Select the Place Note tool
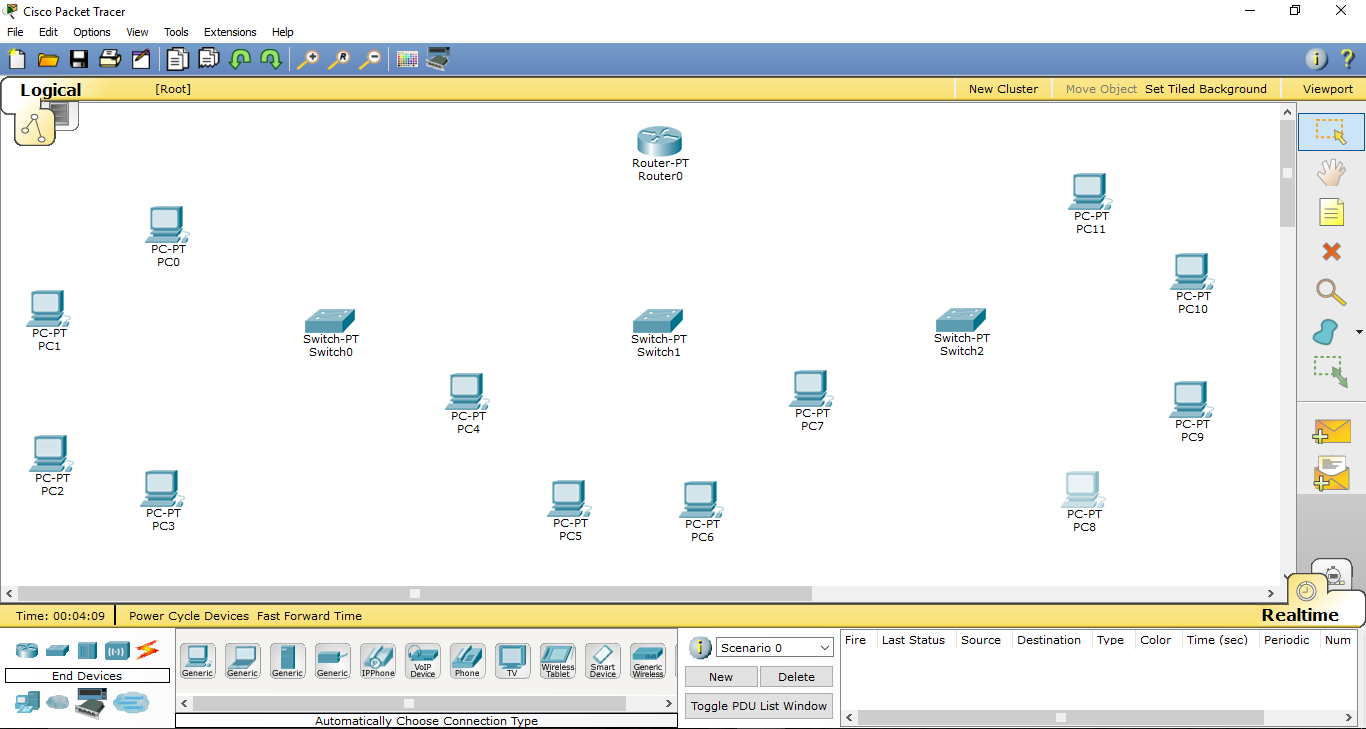1366x729 pixels. pyautogui.click(x=1331, y=212)
